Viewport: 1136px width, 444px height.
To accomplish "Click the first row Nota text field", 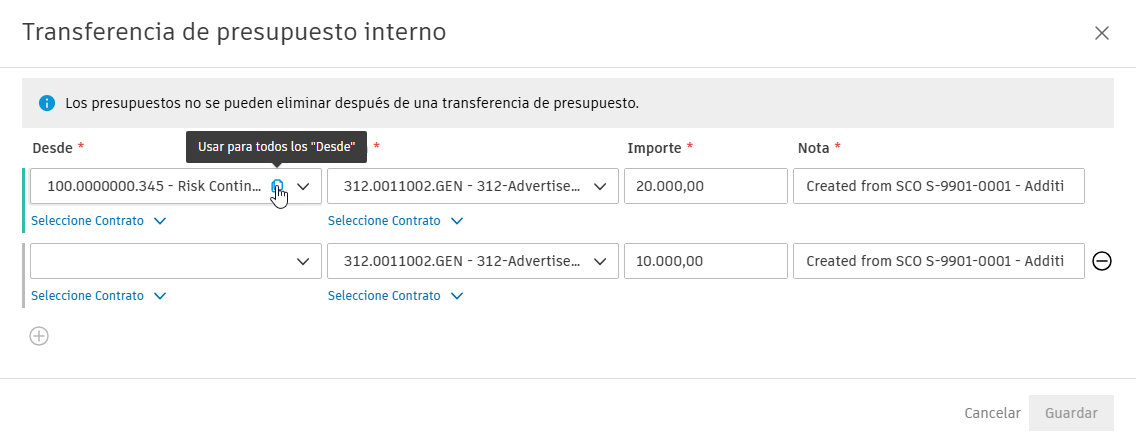I will 938,186.
